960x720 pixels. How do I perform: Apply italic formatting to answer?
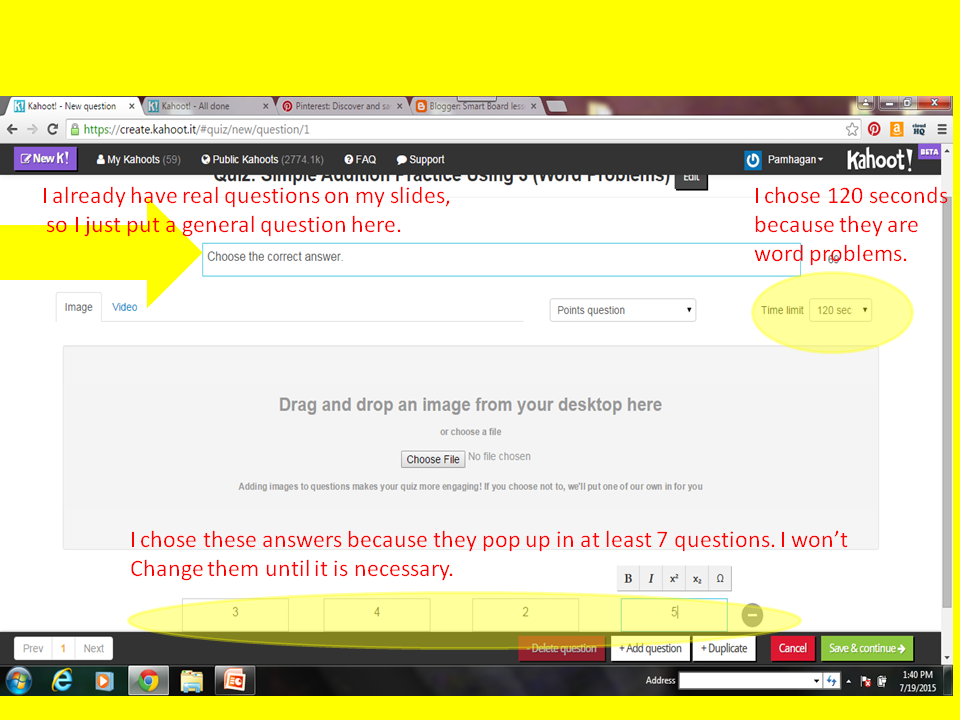651,579
